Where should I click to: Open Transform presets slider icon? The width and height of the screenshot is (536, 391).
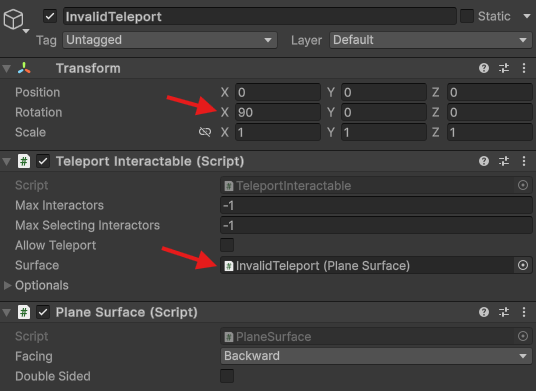click(504, 68)
